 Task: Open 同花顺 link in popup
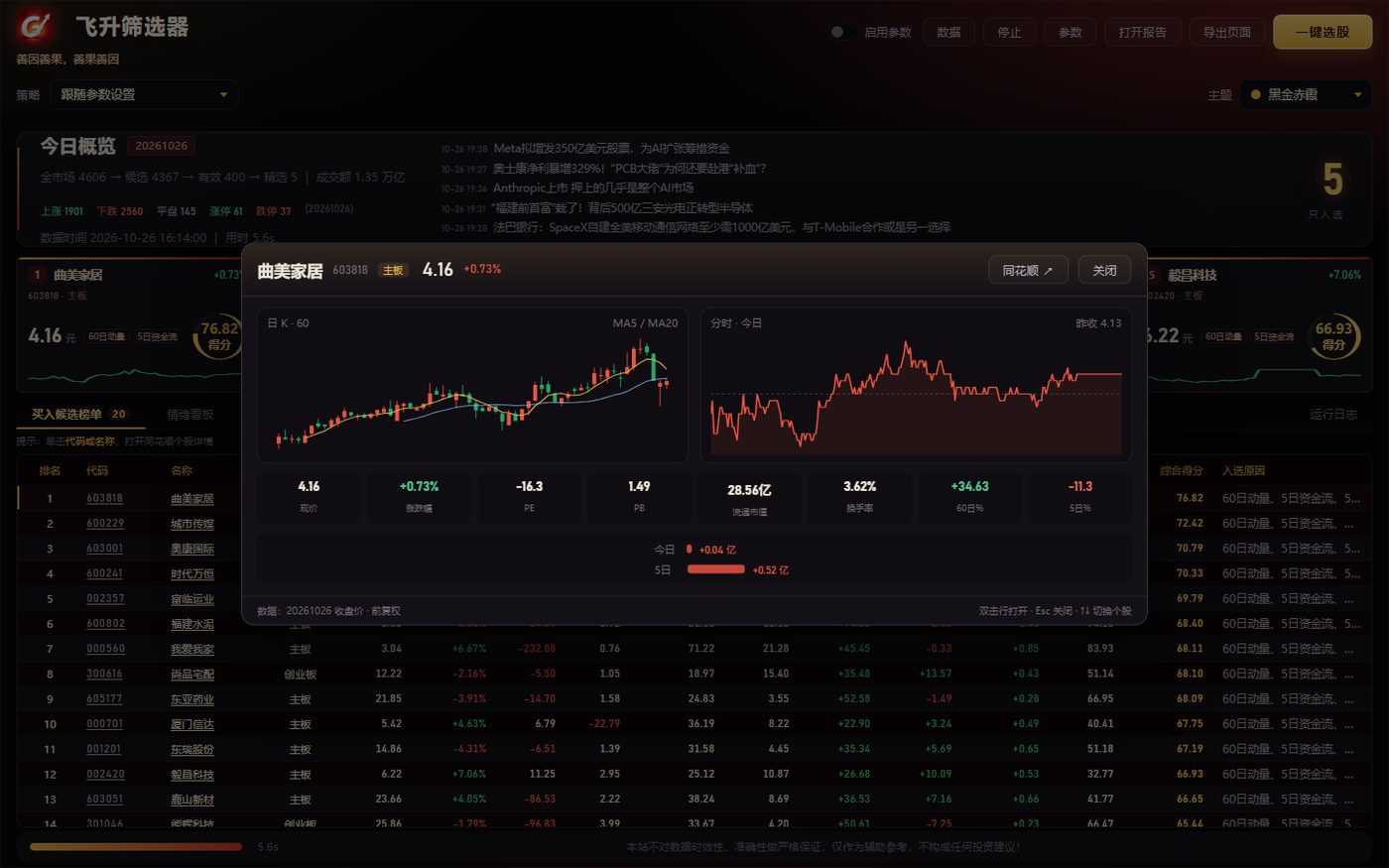point(1028,270)
